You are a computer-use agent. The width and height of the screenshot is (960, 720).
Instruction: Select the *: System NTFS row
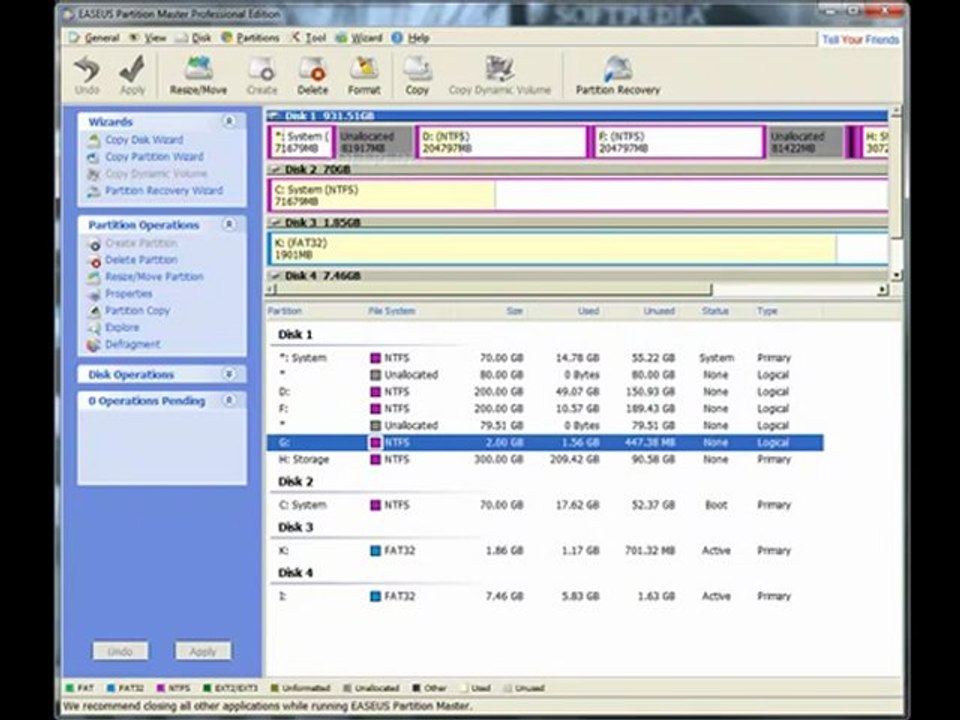(545, 358)
